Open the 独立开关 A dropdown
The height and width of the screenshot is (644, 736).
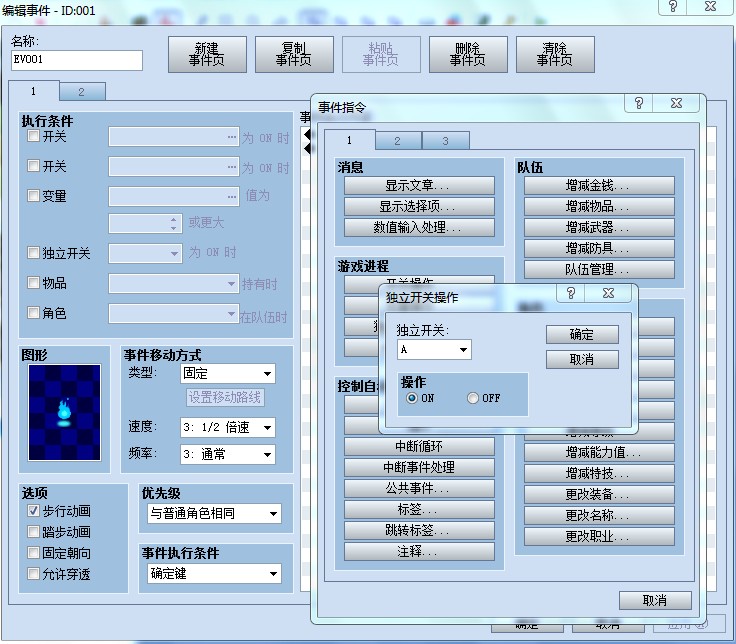coord(434,350)
